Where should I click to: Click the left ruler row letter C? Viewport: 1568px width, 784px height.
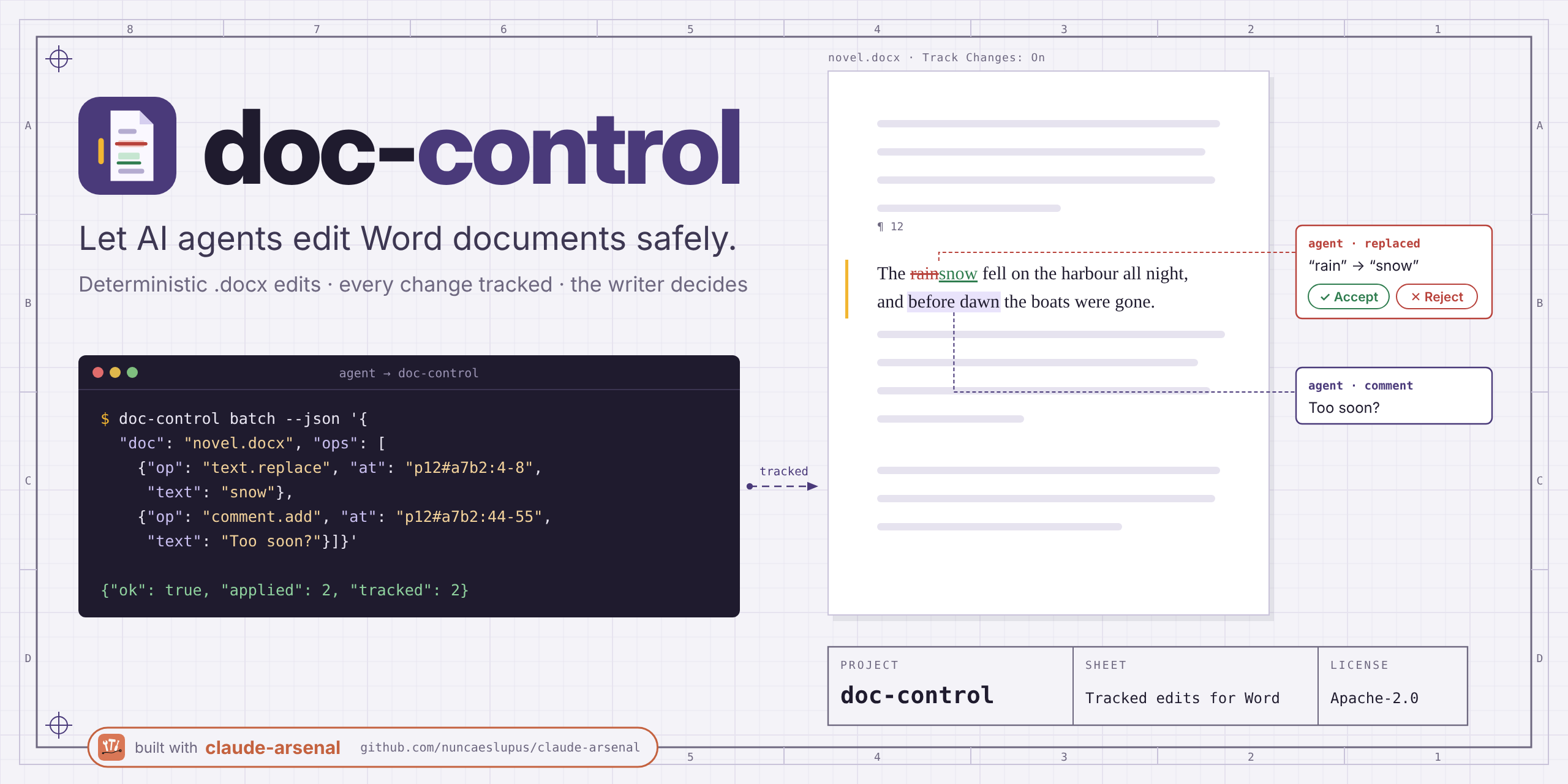point(28,481)
